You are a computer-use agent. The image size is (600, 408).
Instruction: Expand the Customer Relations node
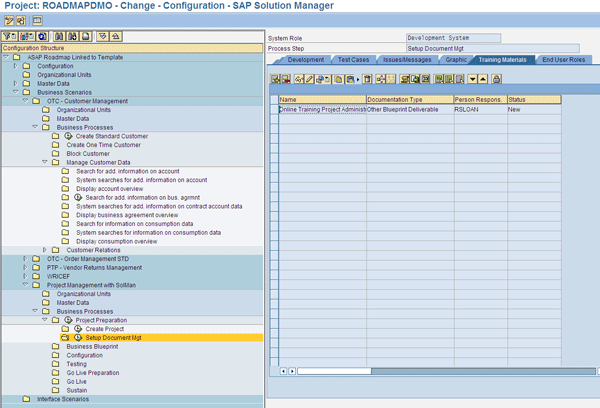pyautogui.click(x=45, y=250)
